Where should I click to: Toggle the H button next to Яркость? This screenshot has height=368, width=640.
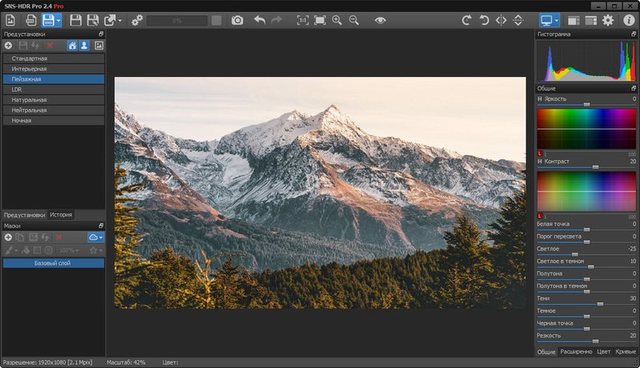540,99
